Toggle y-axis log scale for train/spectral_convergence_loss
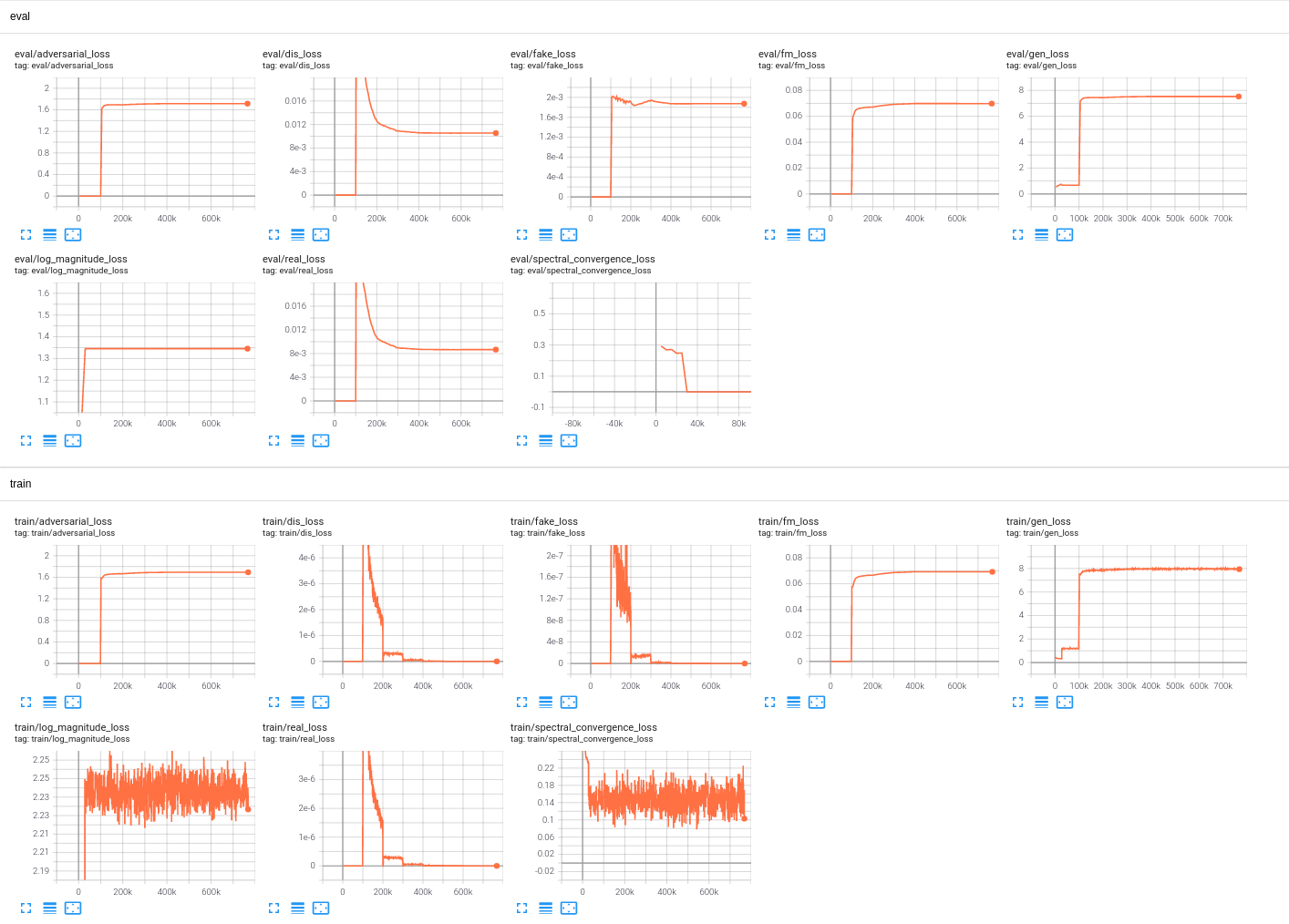Viewport: 1289px width, 924px height. [545, 909]
